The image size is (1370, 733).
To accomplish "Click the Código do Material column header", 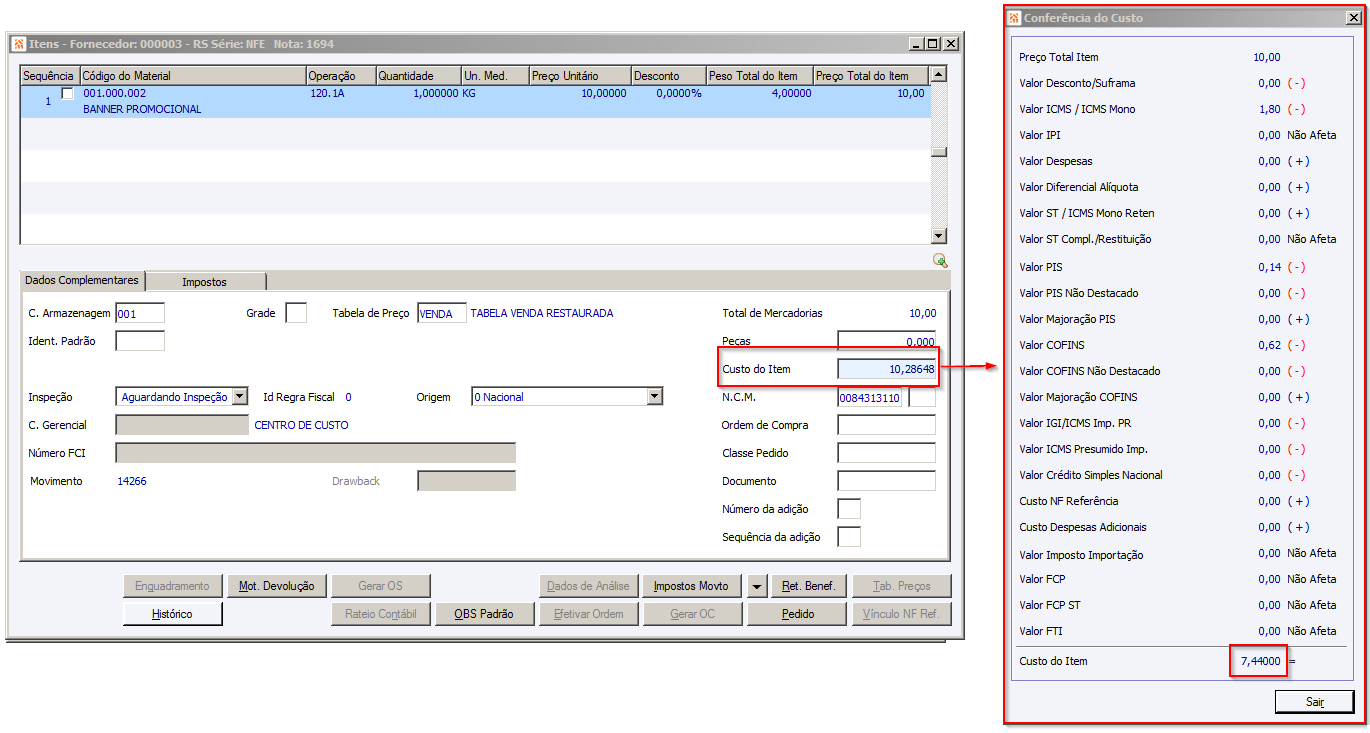I will (x=193, y=76).
